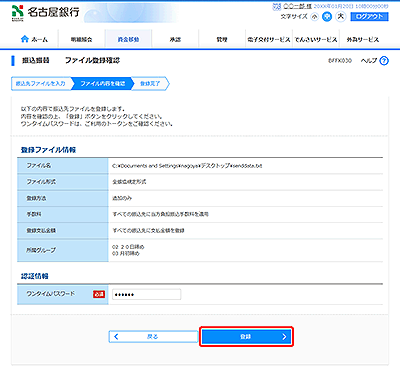Select the small font size button
Screen dimensions: 400x380
(x=314, y=17)
